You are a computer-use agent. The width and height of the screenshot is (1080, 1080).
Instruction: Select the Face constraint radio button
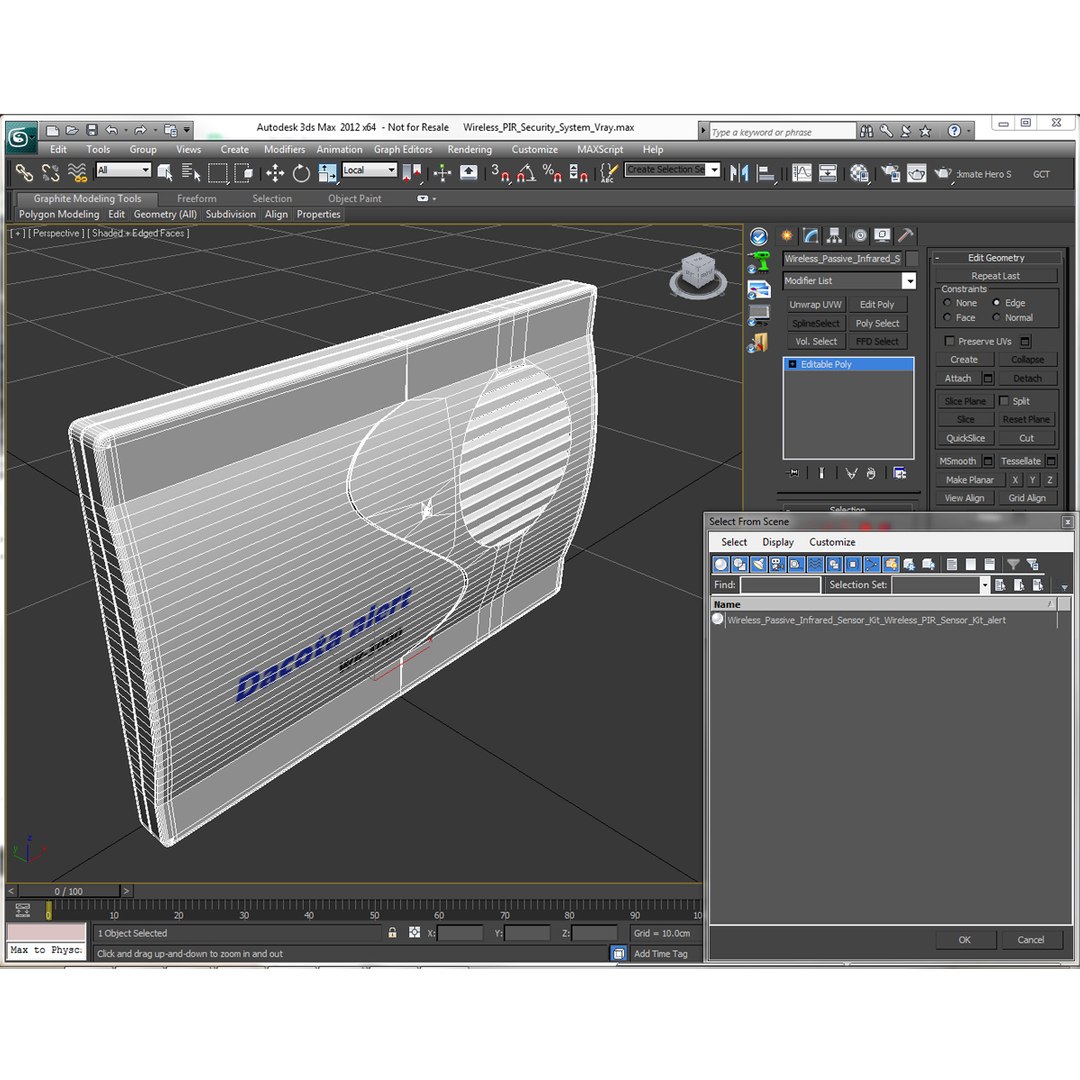point(947,318)
